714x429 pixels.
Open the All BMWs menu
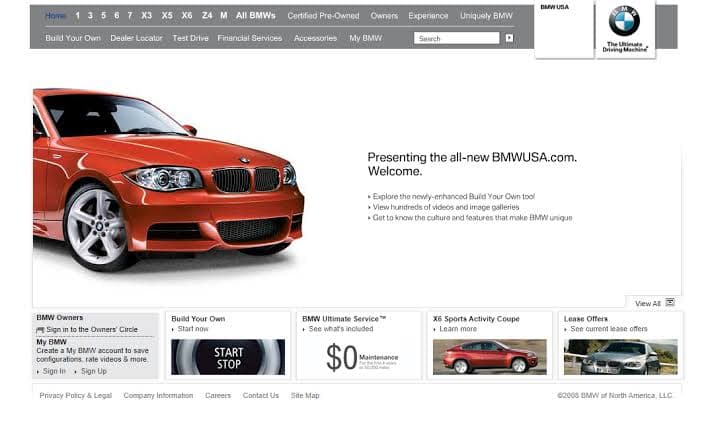point(255,15)
